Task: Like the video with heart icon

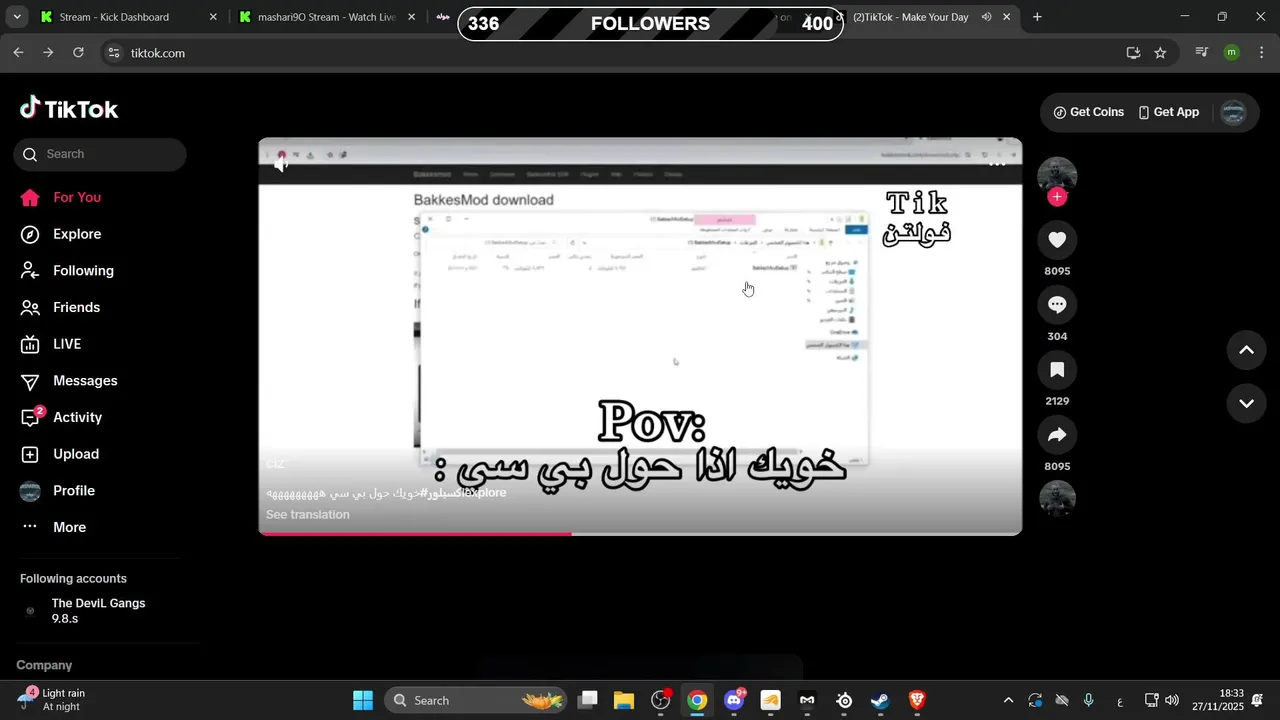Action: 1057,239
